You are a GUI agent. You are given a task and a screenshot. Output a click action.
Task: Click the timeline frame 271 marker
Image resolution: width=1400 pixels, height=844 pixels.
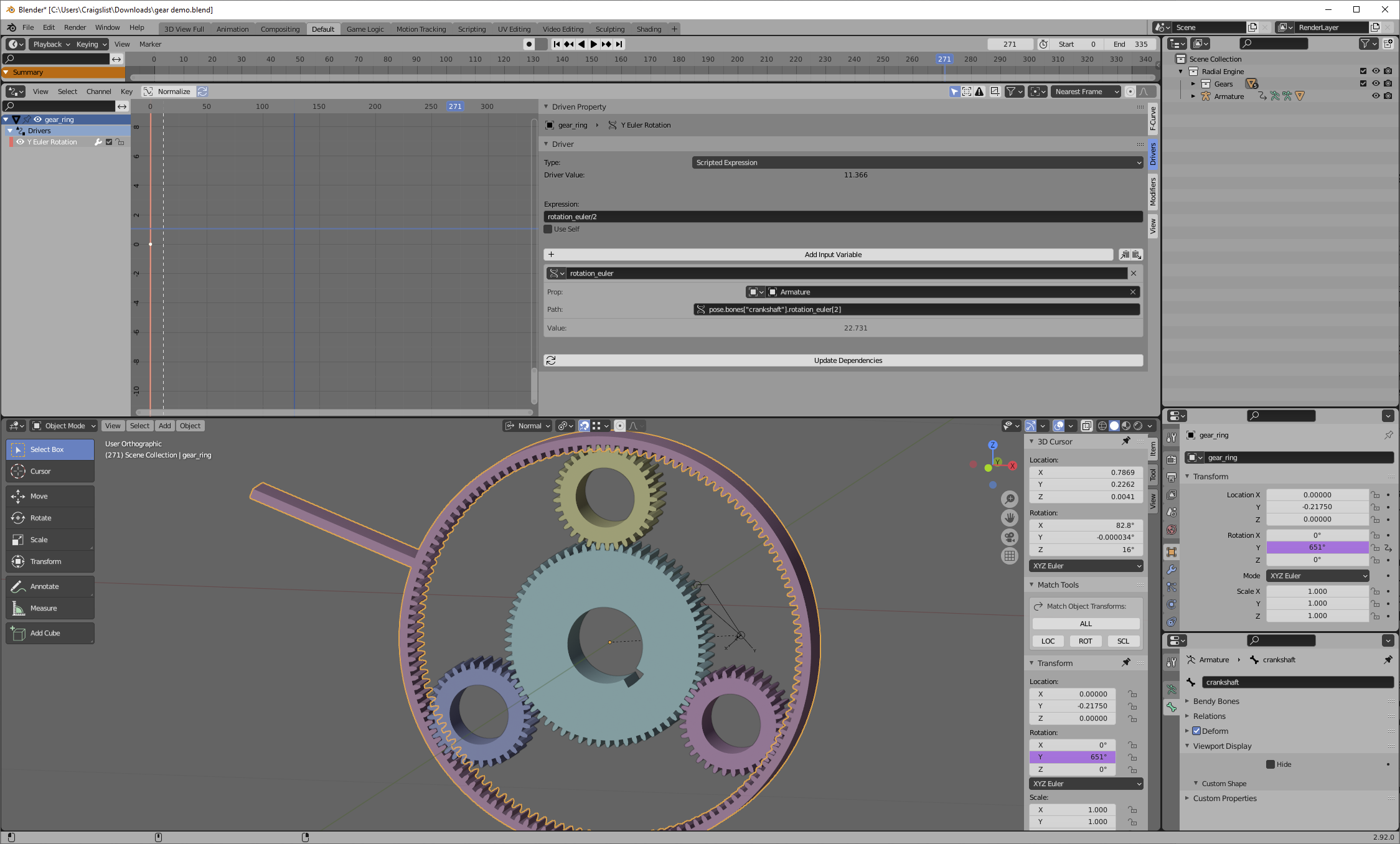coord(944,59)
